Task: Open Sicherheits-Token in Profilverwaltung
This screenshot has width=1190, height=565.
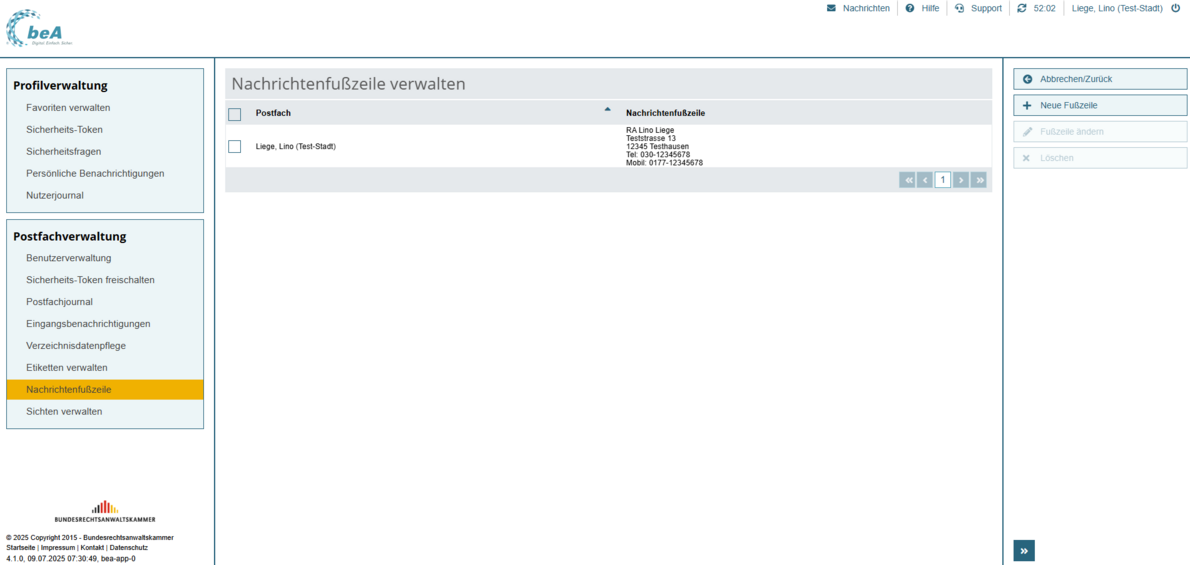Action: [x=64, y=130]
